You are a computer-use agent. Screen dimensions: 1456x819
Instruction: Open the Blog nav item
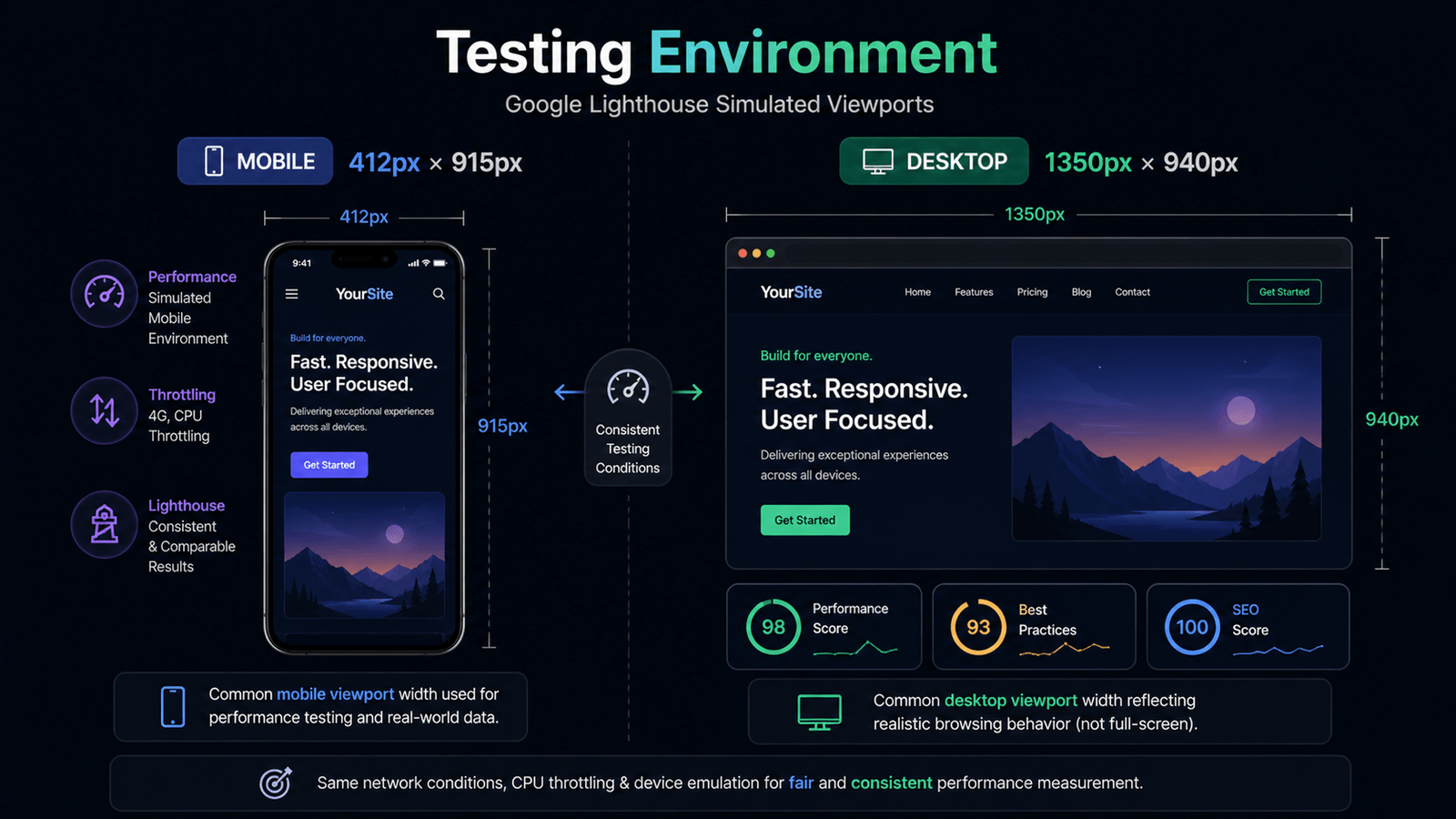pyautogui.click(x=1081, y=292)
